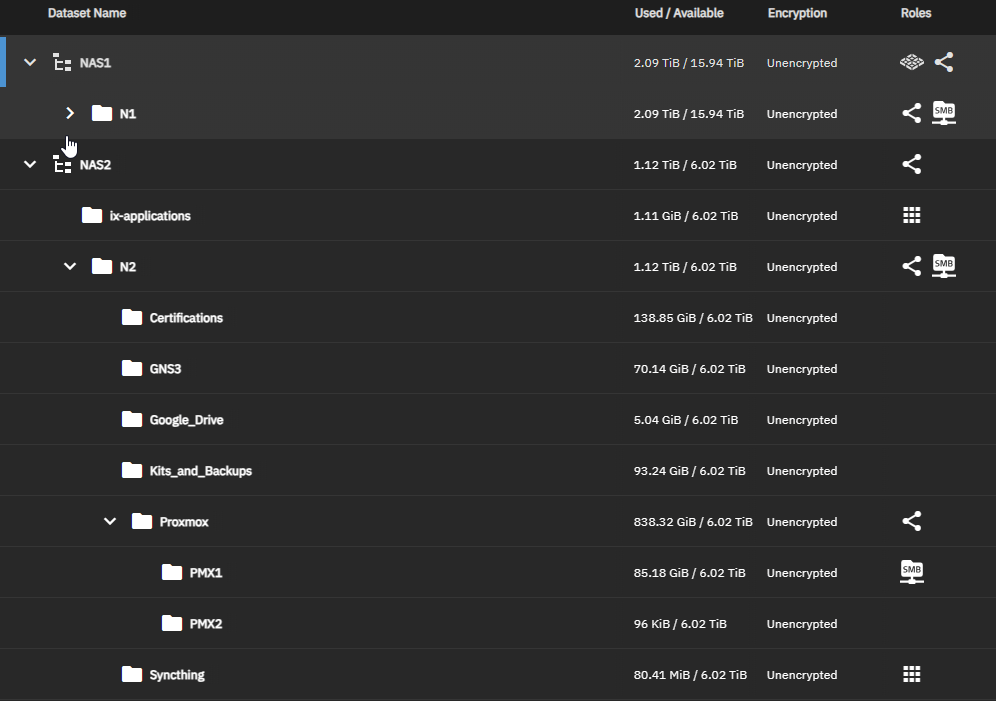Image resolution: width=996 pixels, height=701 pixels.
Task: Click the 5.04 GiB / 6.02 TiB value
Action: (686, 420)
